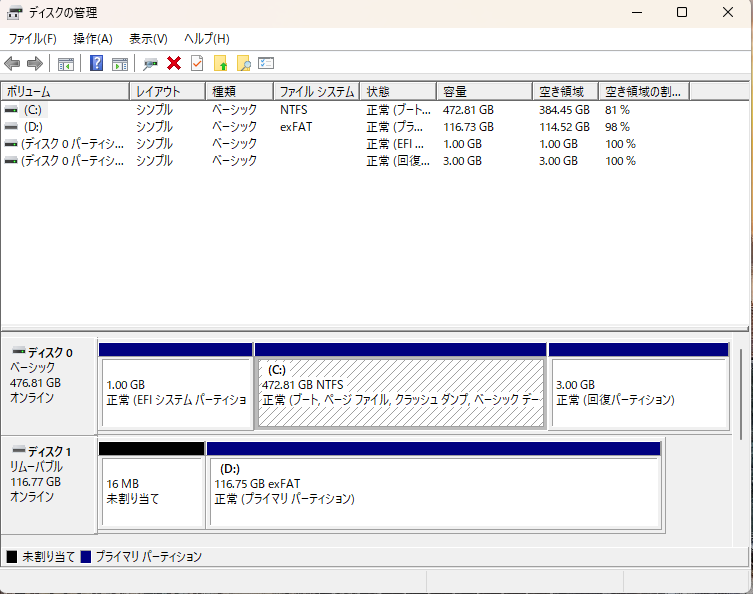Viewport: 753px width, 594px height.
Task: Click the 384.45 GB free space cell
Action: point(564,110)
